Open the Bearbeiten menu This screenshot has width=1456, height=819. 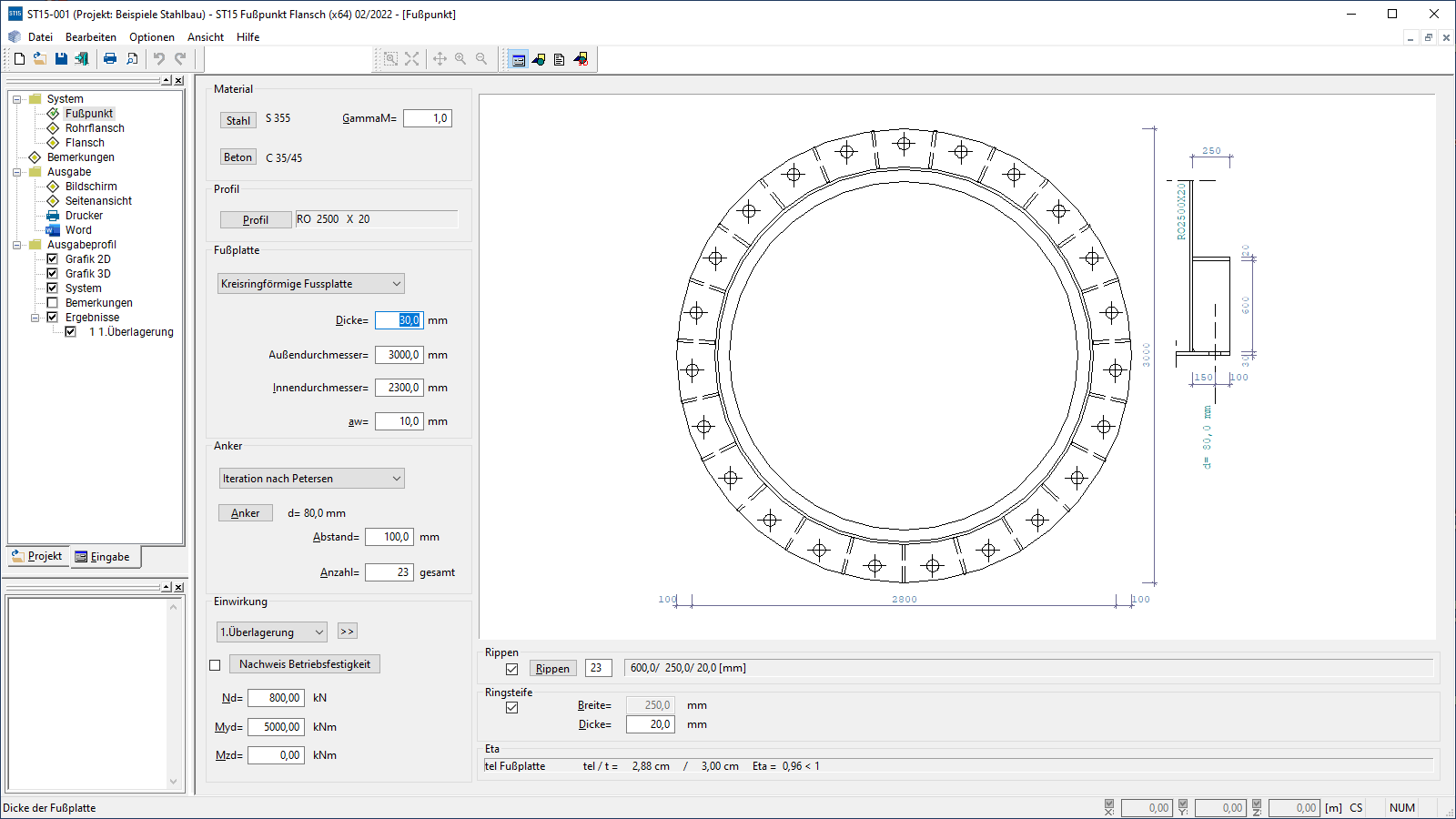coord(91,37)
